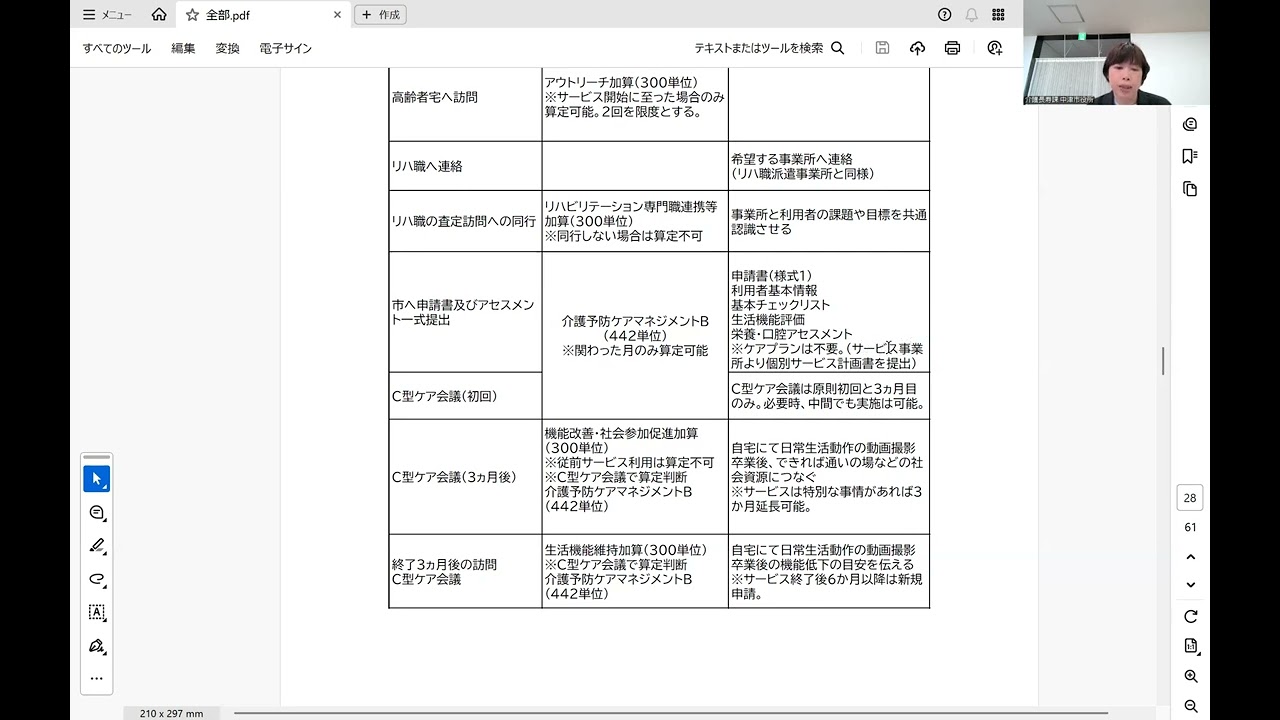Click the C型ケア会議(初回) cell
The image size is (1280, 720).
coord(466,396)
